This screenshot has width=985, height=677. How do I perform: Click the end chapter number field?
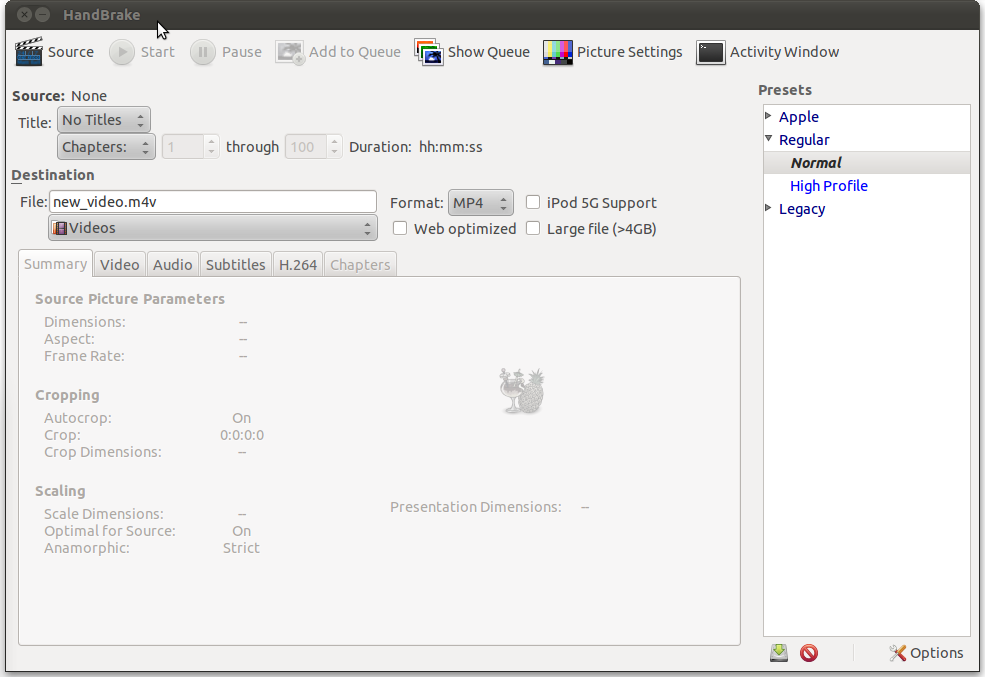(307, 146)
